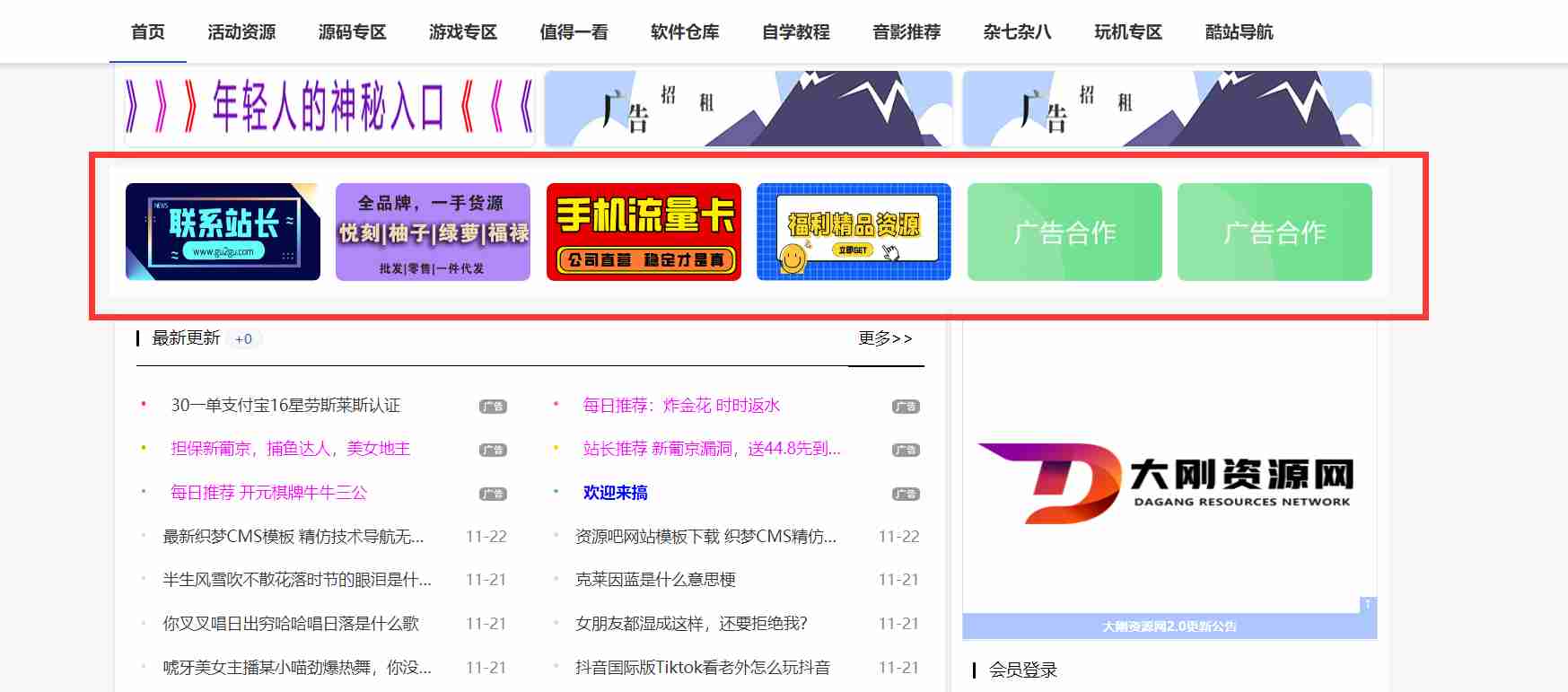Open 最新织梦CMS模板 article link

coord(293,537)
